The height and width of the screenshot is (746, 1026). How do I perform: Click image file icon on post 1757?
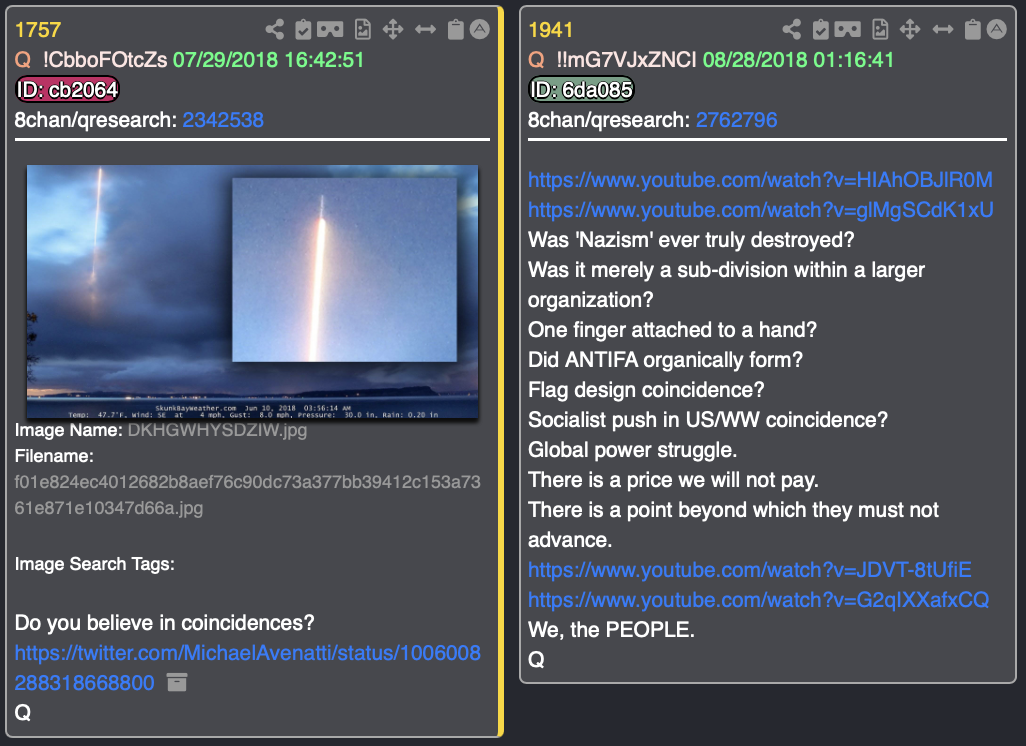(363, 29)
